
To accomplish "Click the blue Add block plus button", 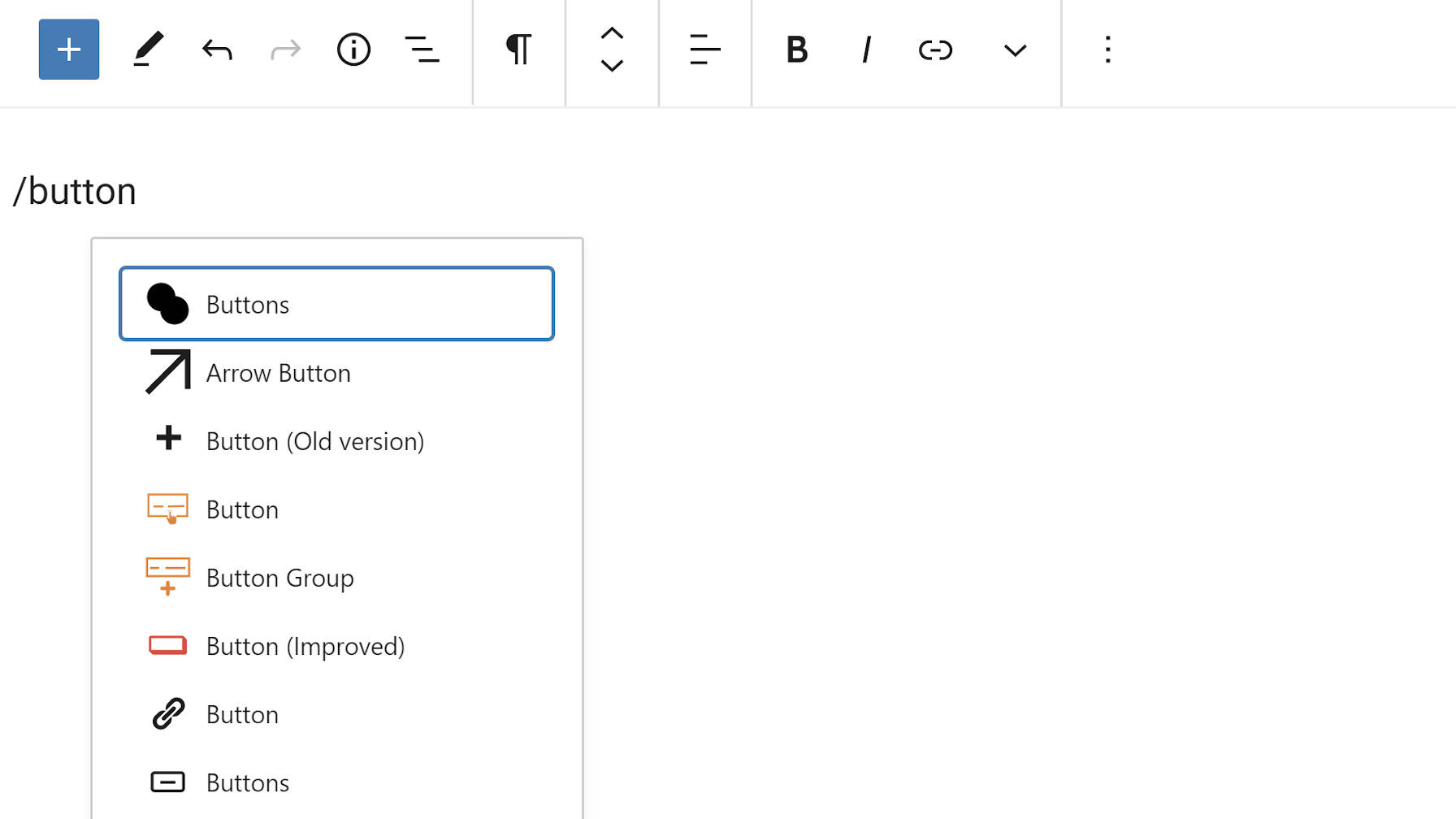I will coord(69,50).
